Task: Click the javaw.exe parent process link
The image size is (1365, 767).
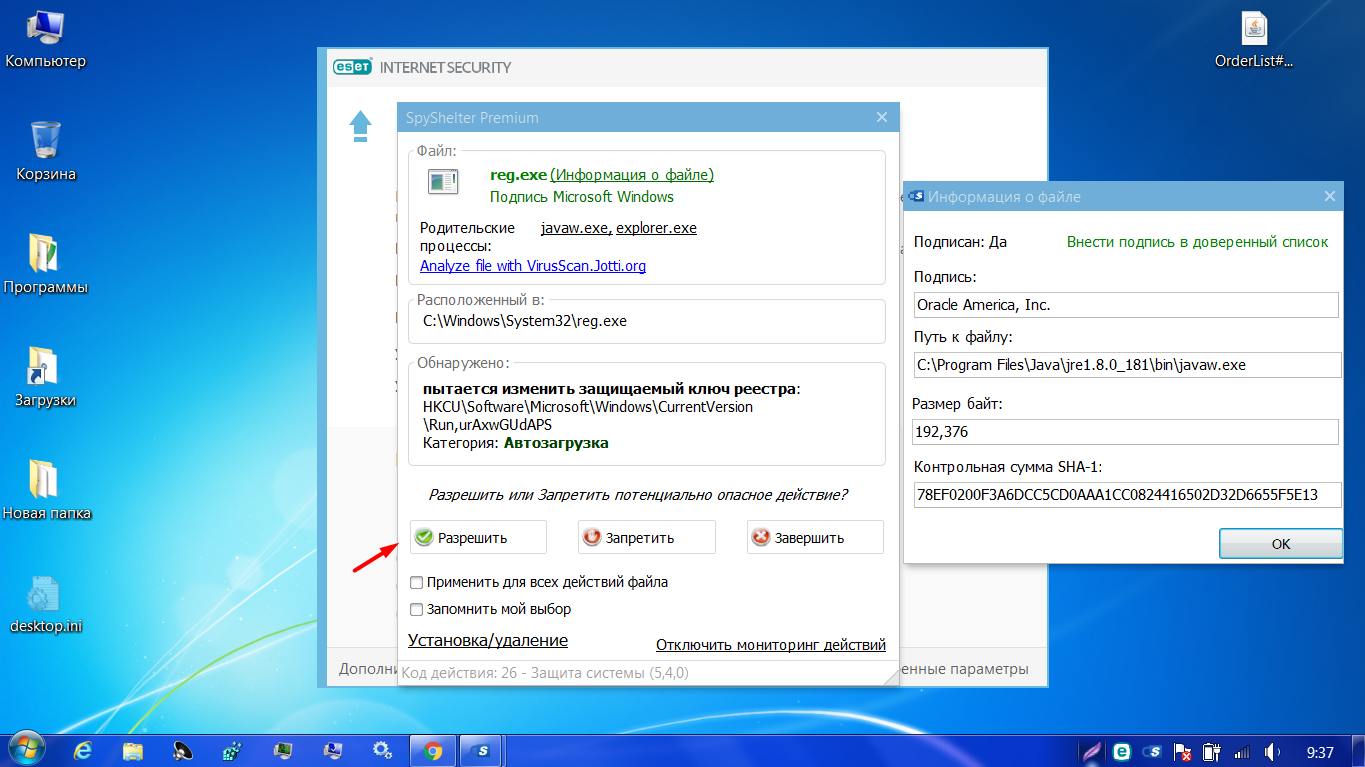Action: click(x=575, y=228)
